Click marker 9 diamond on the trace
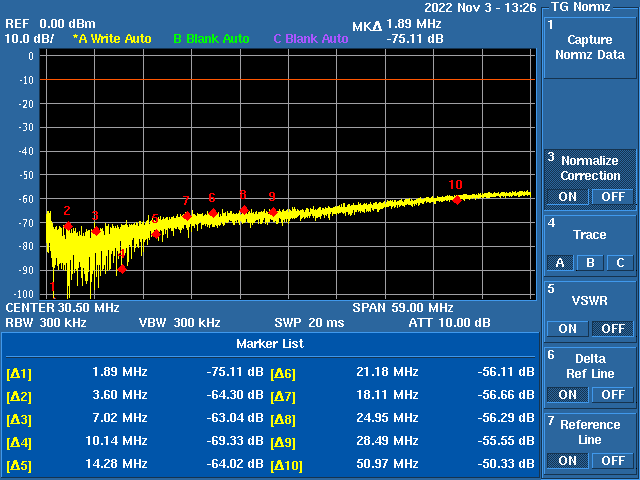Image resolution: width=640 pixels, height=480 pixels. click(x=272, y=212)
